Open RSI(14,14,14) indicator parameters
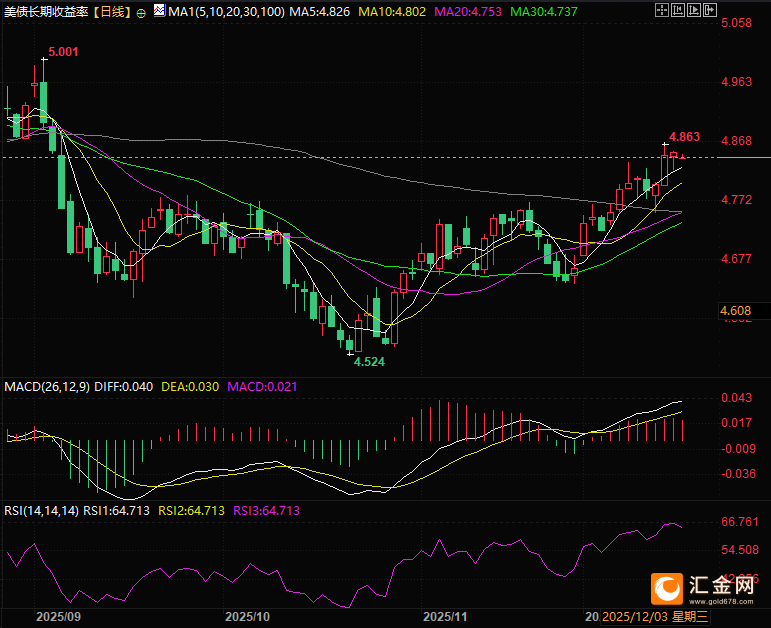771x628 pixels. [41, 510]
